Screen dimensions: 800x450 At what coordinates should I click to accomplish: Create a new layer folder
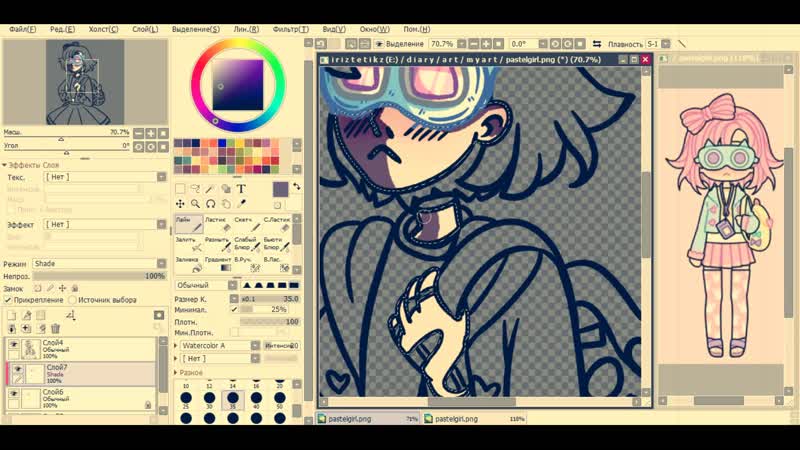pos(41,315)
